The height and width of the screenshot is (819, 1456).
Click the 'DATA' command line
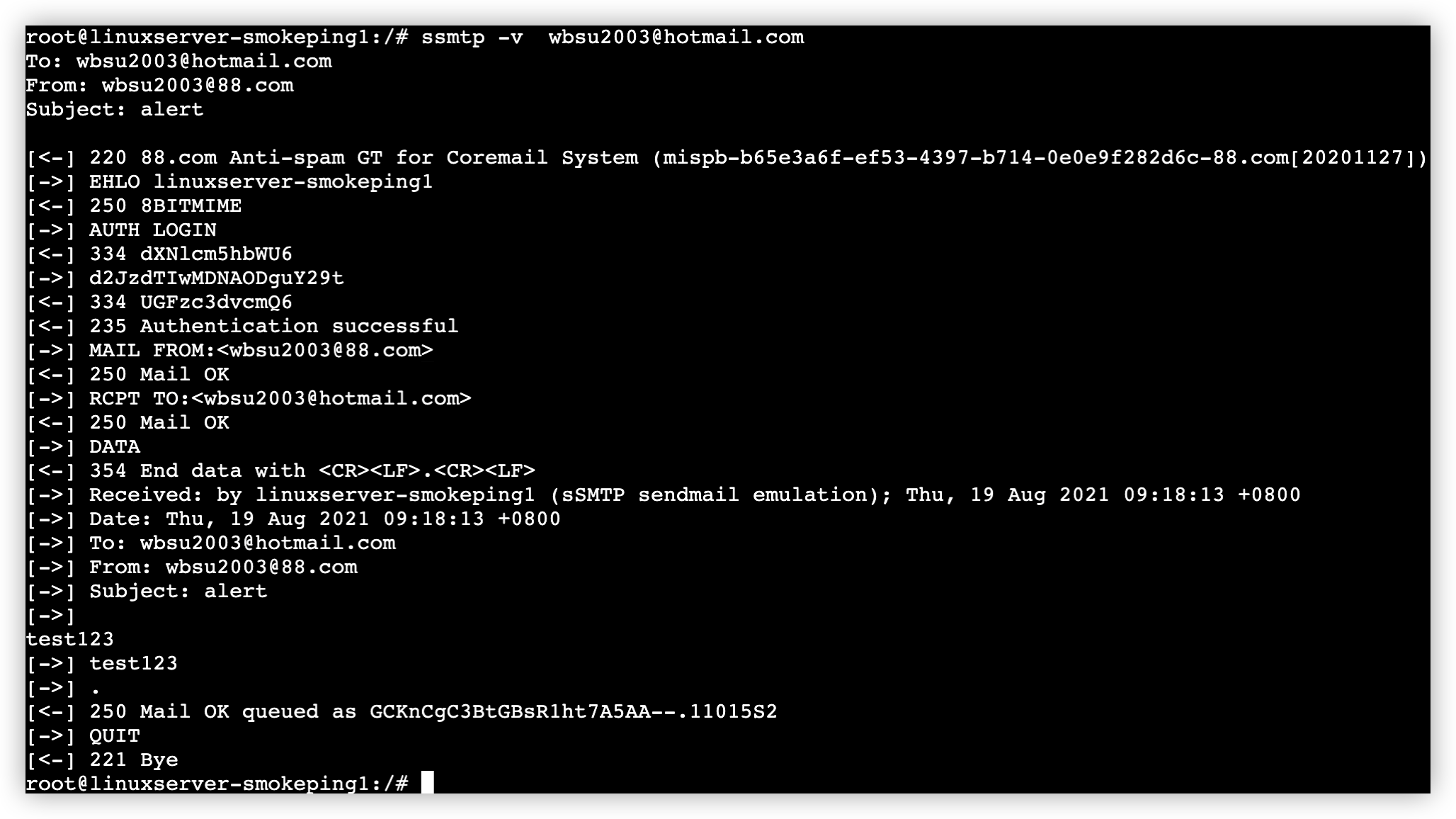click(114, 446)
